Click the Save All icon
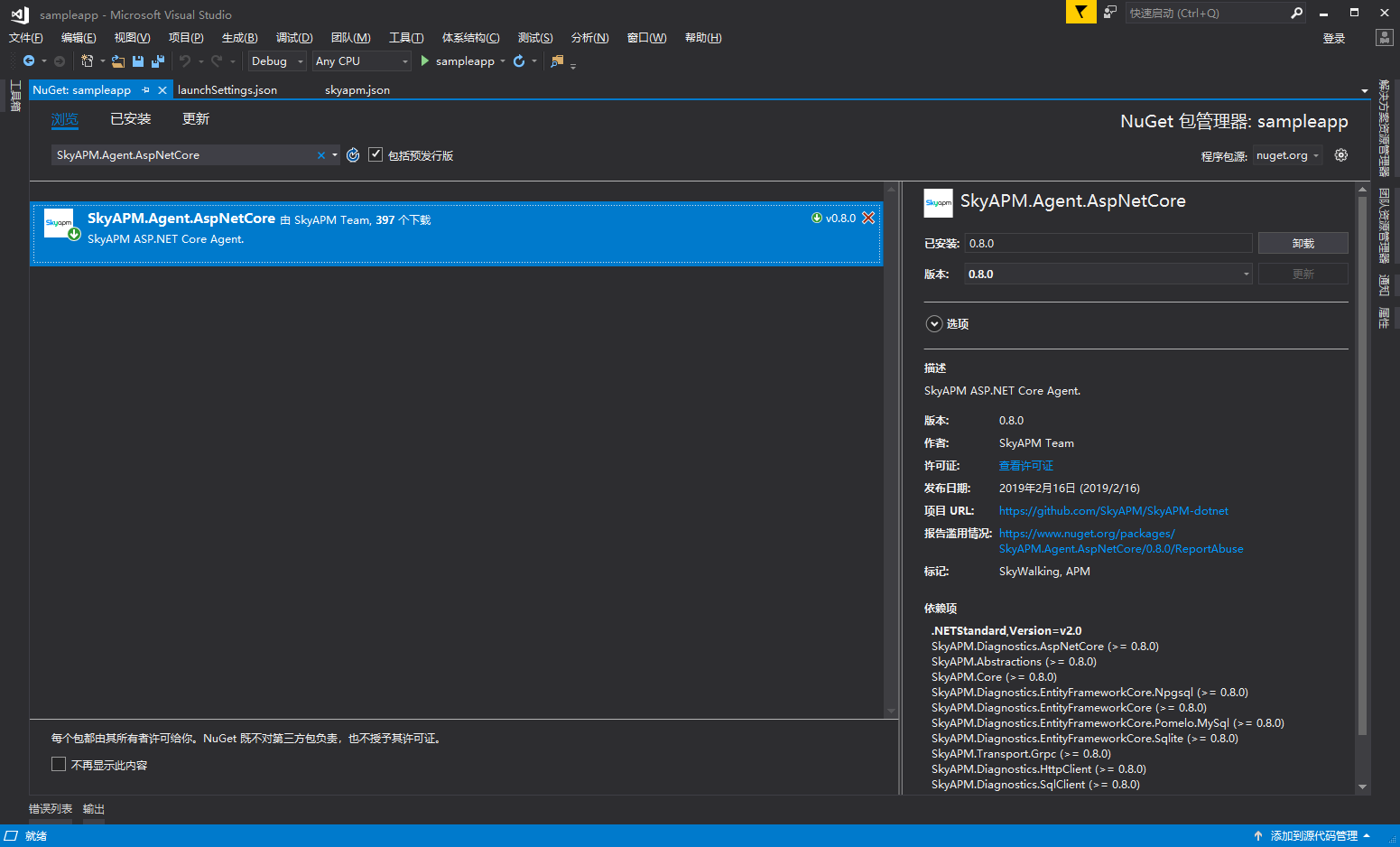Image resolution: width=1400 pixels, height=847 pixels. tap(158, 60)
